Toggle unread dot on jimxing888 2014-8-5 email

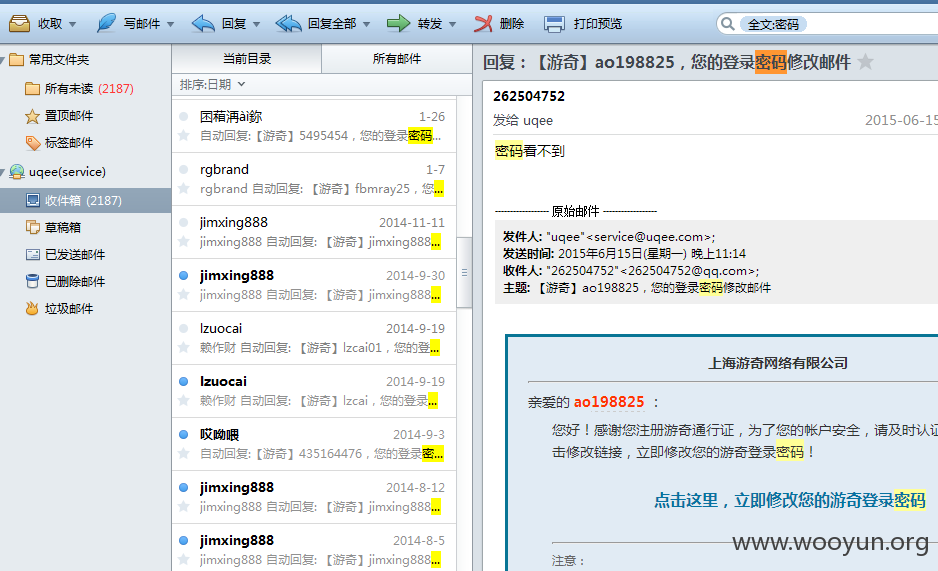184,541
